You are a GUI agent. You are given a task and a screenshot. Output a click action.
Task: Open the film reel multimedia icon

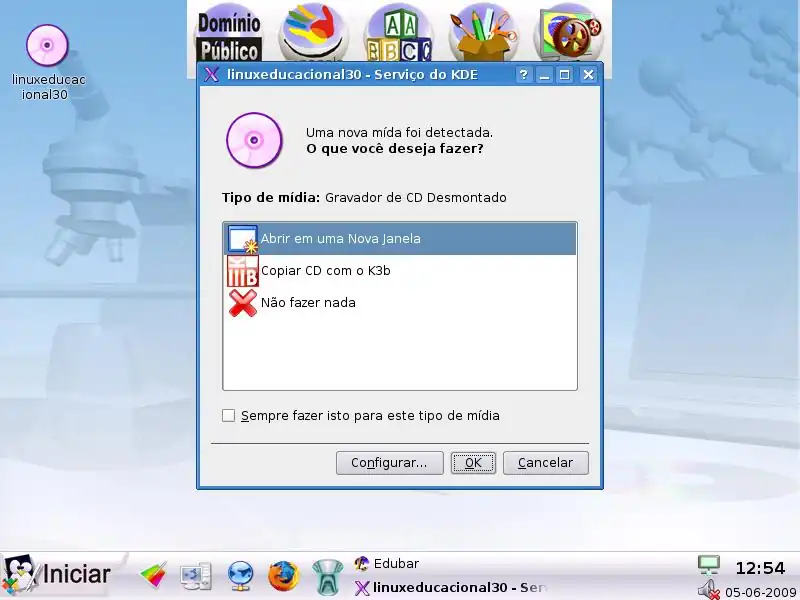coord(570,33)
